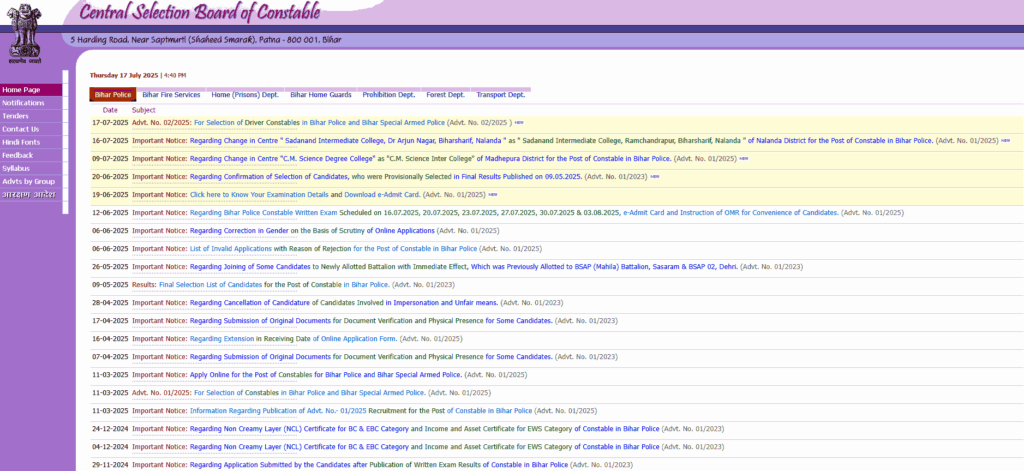This screenshot has width=1024, height=471.
Task: Open Final Selection List of Candidates result
Action: coord(274,285)
